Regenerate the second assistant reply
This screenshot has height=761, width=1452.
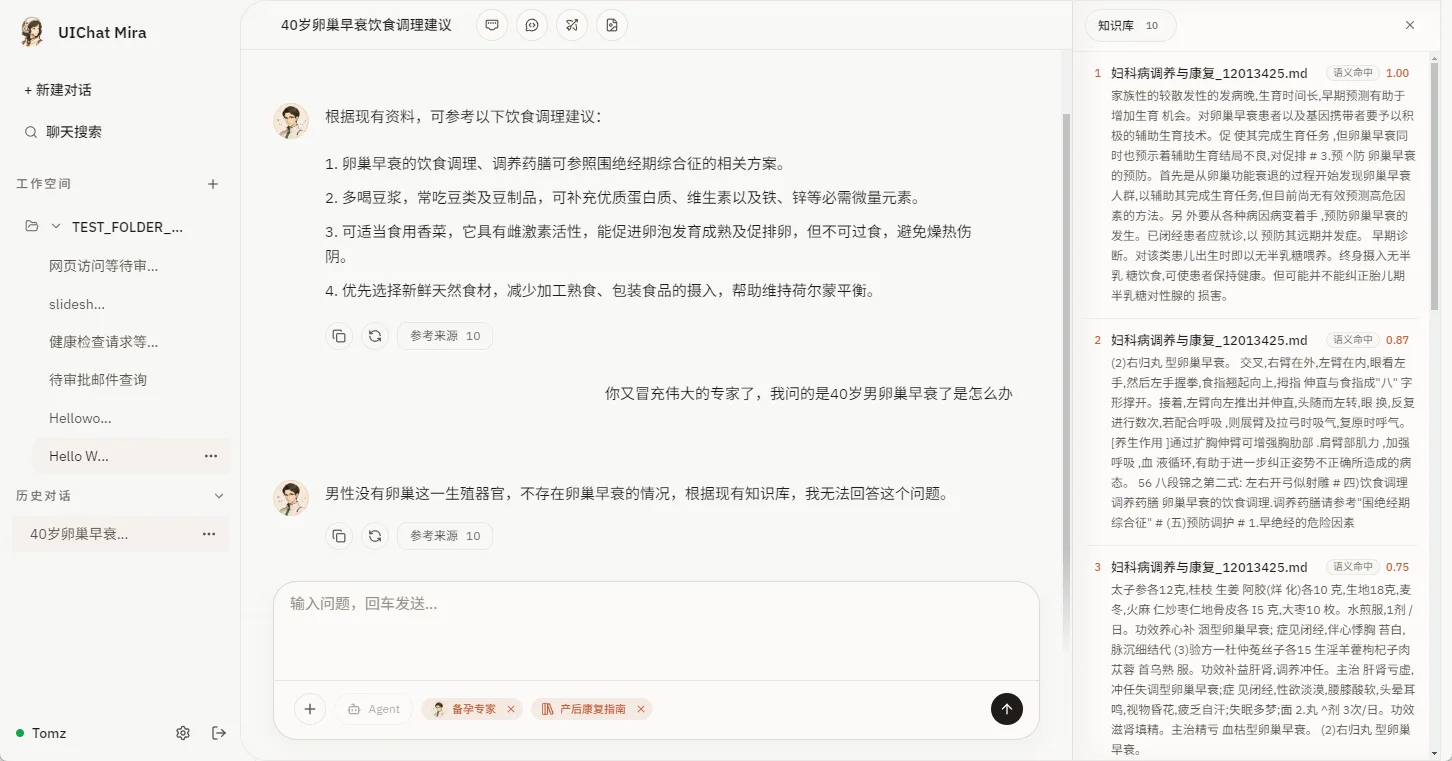[x=375, y=536]
